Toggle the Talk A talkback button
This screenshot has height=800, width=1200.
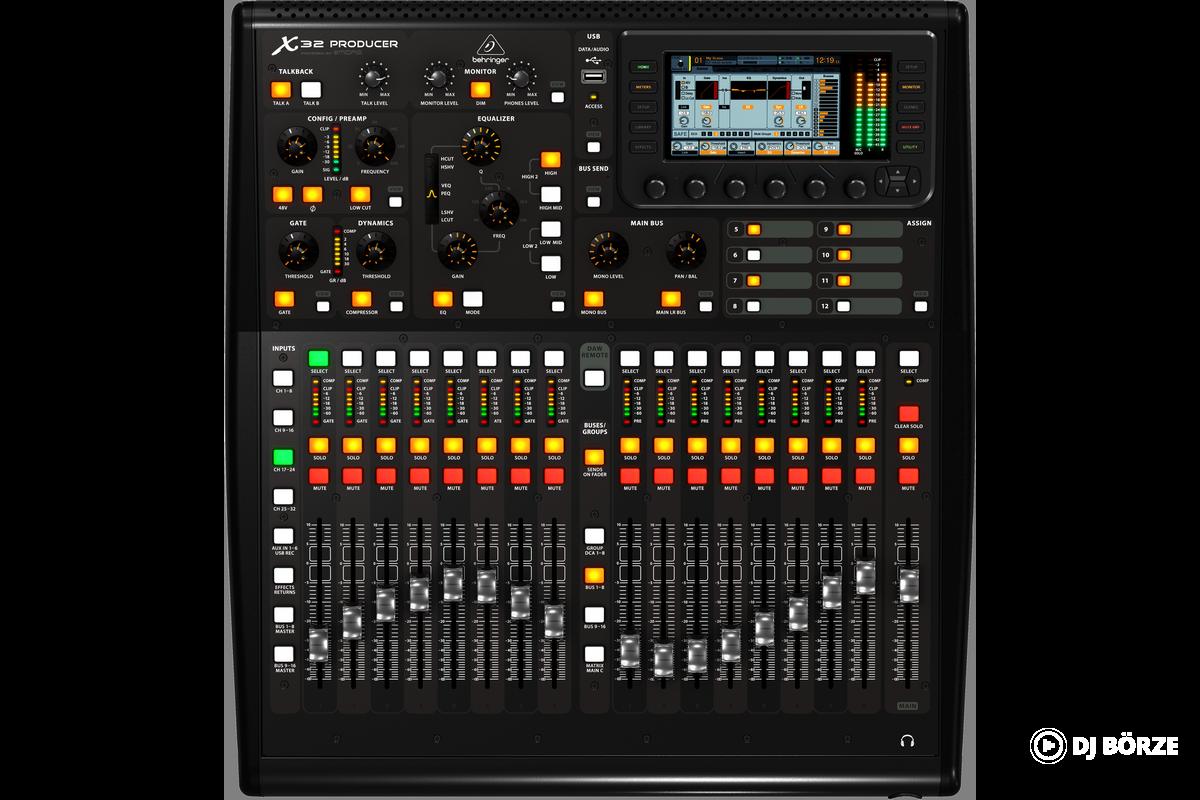(281, 90)
